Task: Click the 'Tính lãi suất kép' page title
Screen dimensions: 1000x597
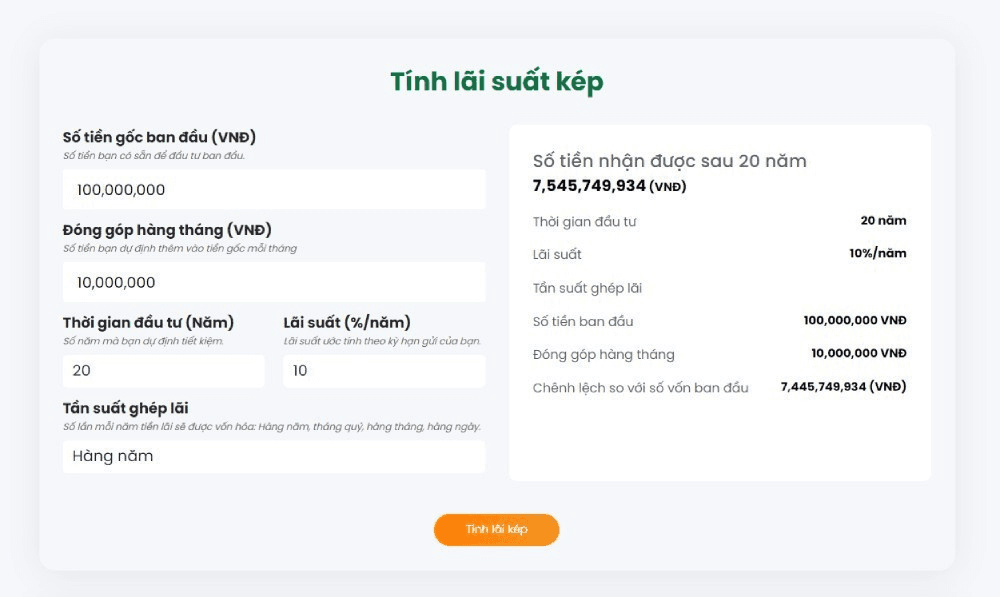Action: pos(497,81)
